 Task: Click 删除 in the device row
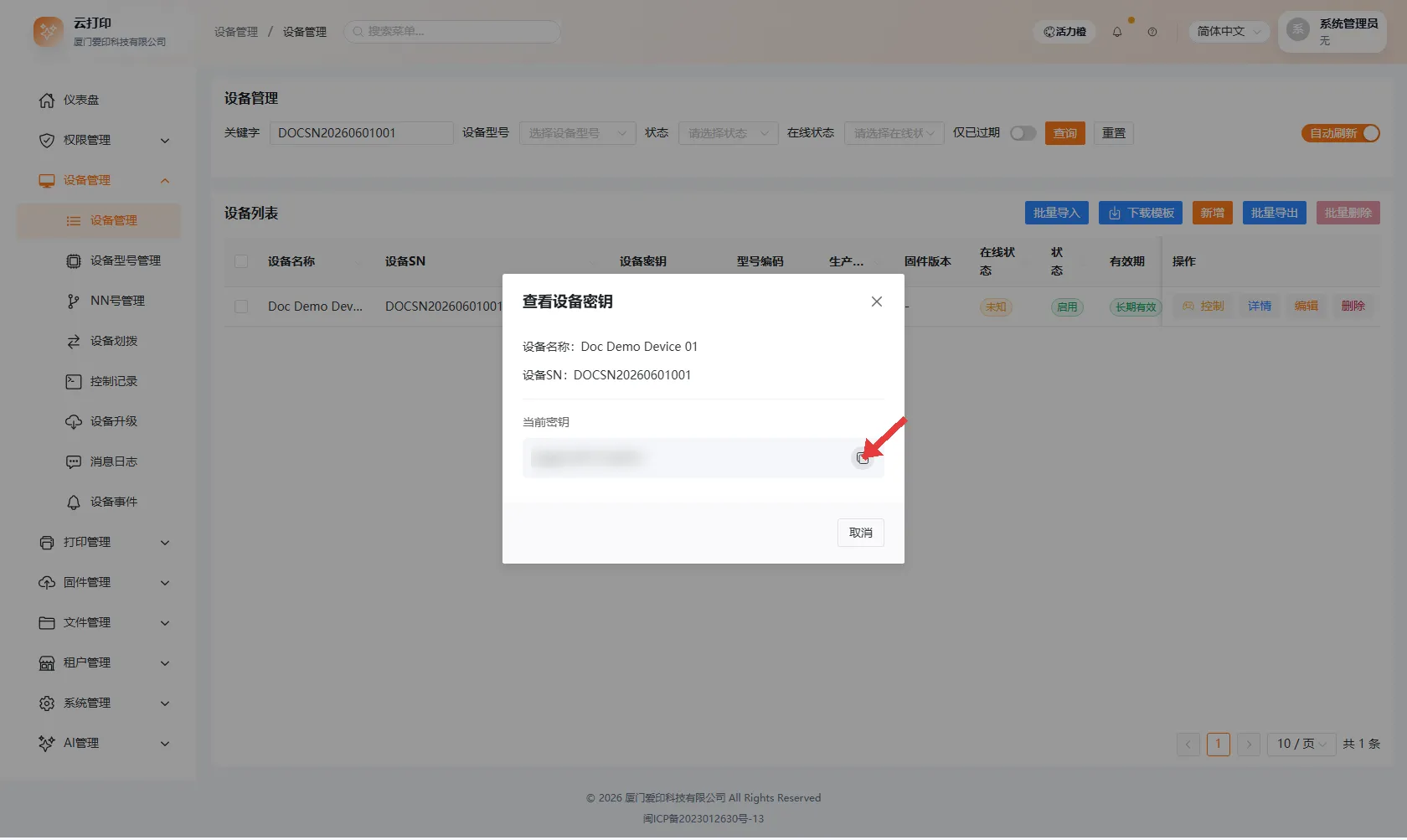click(x=1353, y=307)
